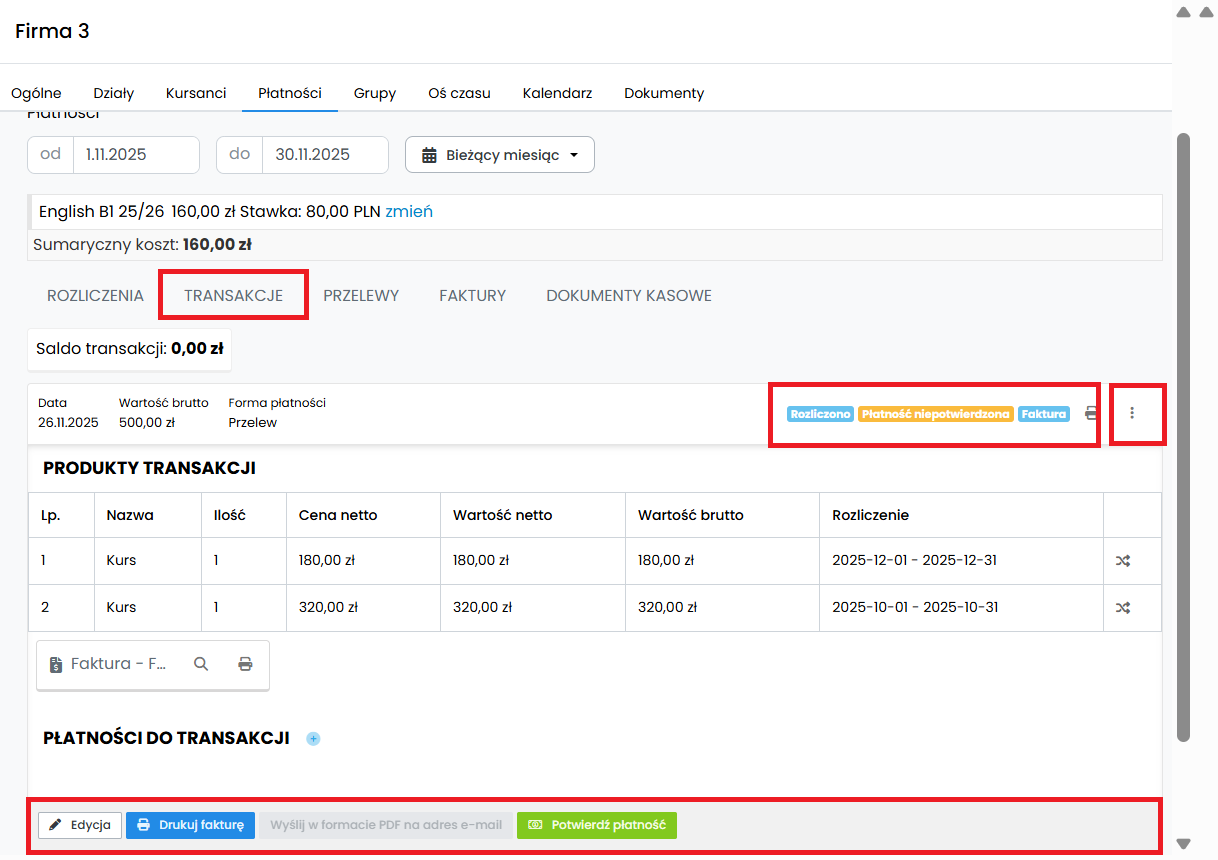Click the three-dot transaction options menu
This screenshot has height=860, width=1218.
[1132, 413]
